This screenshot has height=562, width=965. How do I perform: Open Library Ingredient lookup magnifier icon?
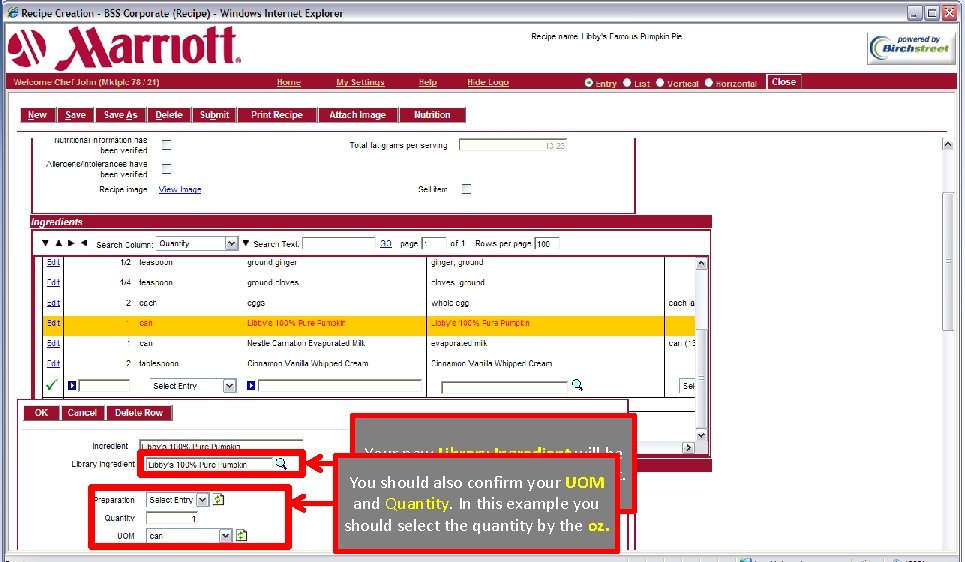click(x=281, y=464)
